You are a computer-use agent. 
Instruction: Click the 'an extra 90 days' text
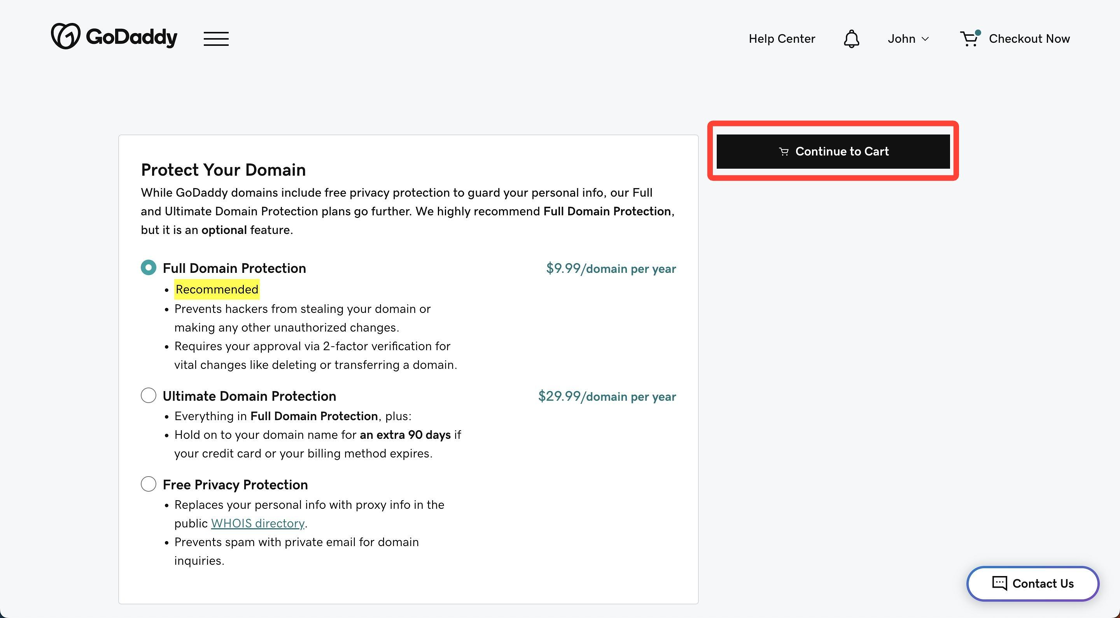405,434
